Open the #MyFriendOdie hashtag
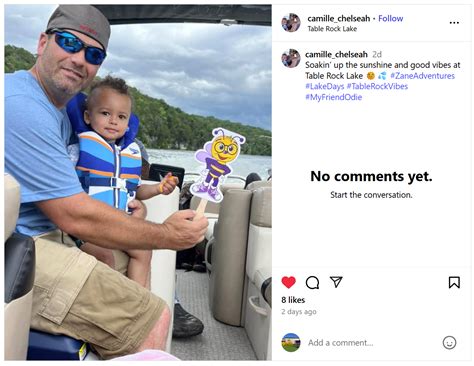The image size is (474, 366). [333, 97]
